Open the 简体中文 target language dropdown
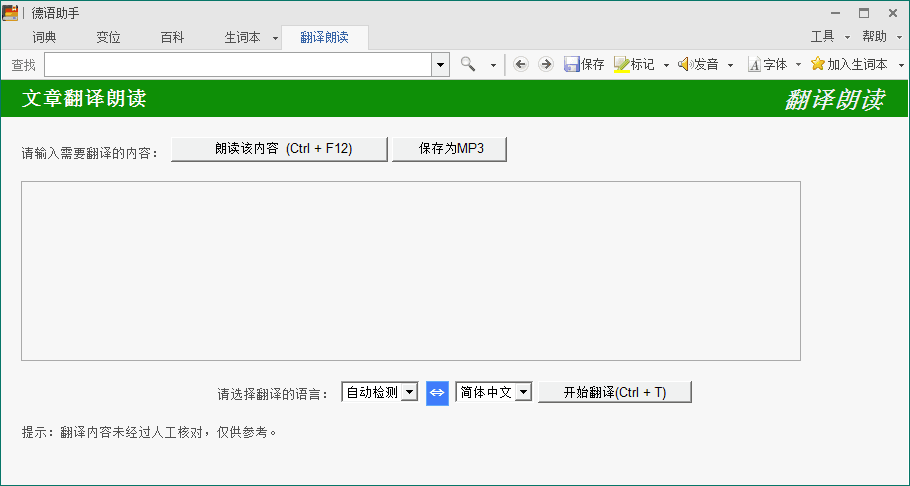The image size is (910, 486). (x=522, y=393)
